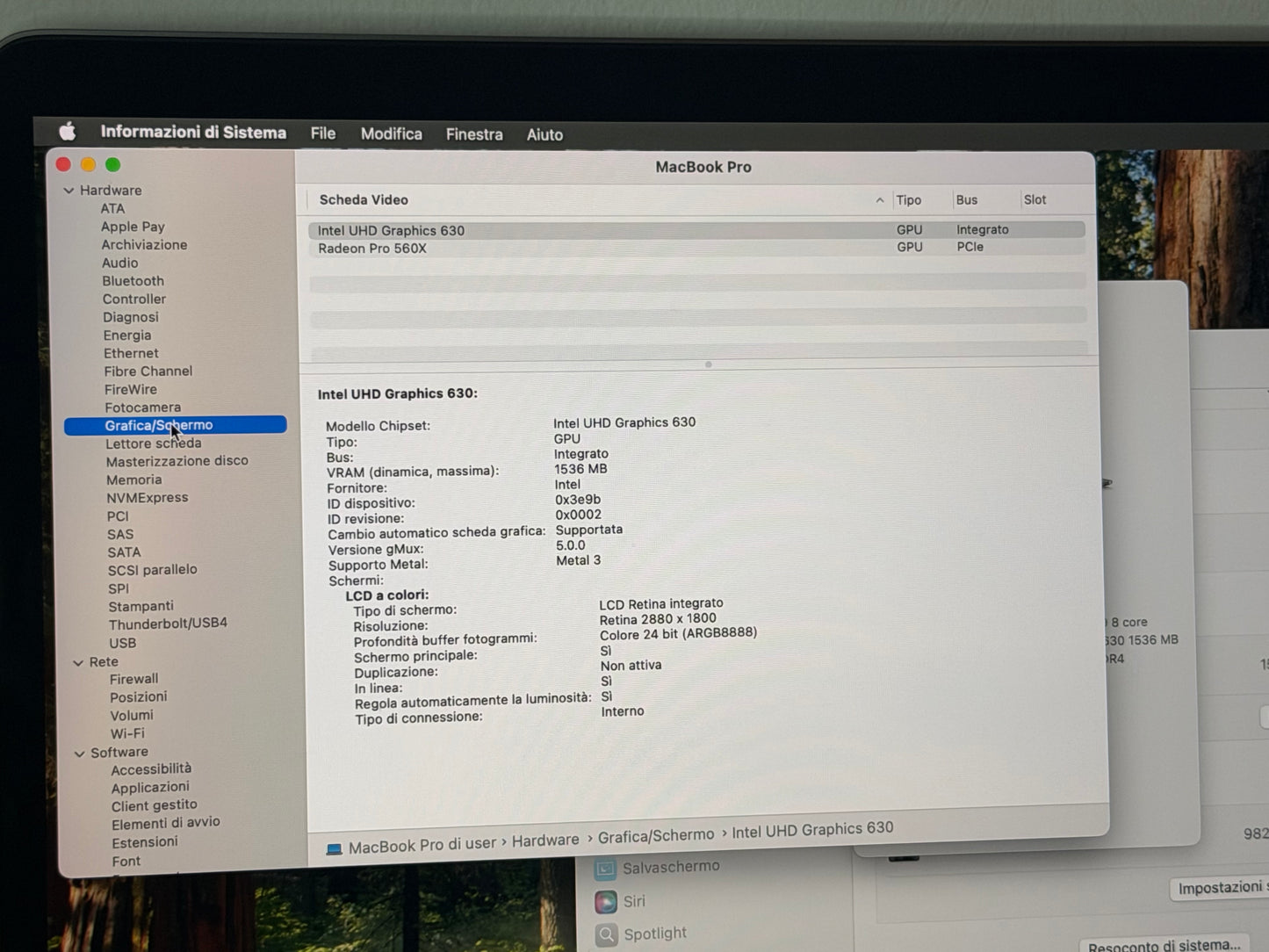Collapse the Software section

[x=79, y=754]
